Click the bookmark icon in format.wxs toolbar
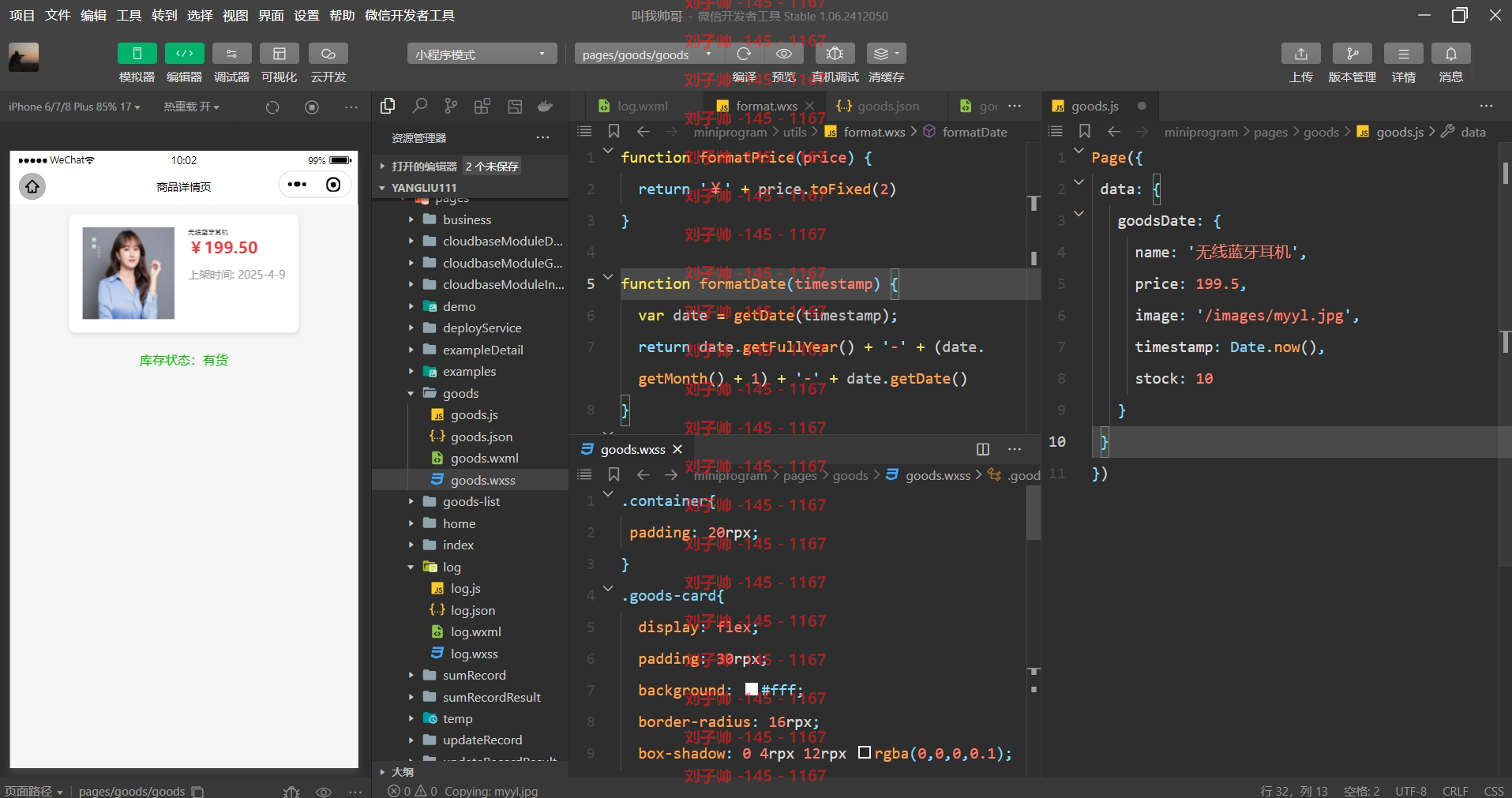The width and height of the screenshot is (1512, 798). [x=614, y=131]
